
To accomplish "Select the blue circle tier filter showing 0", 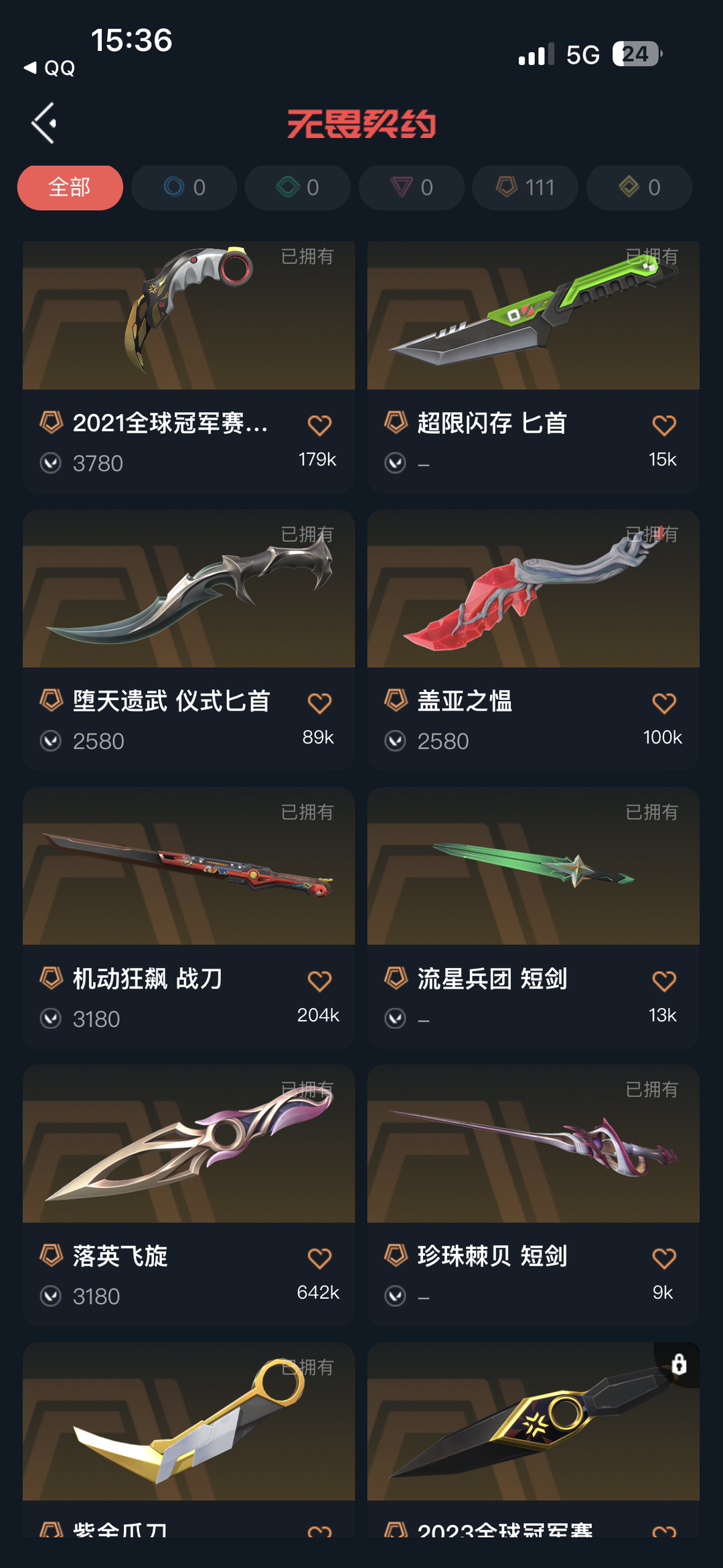I will pos(184,188).
